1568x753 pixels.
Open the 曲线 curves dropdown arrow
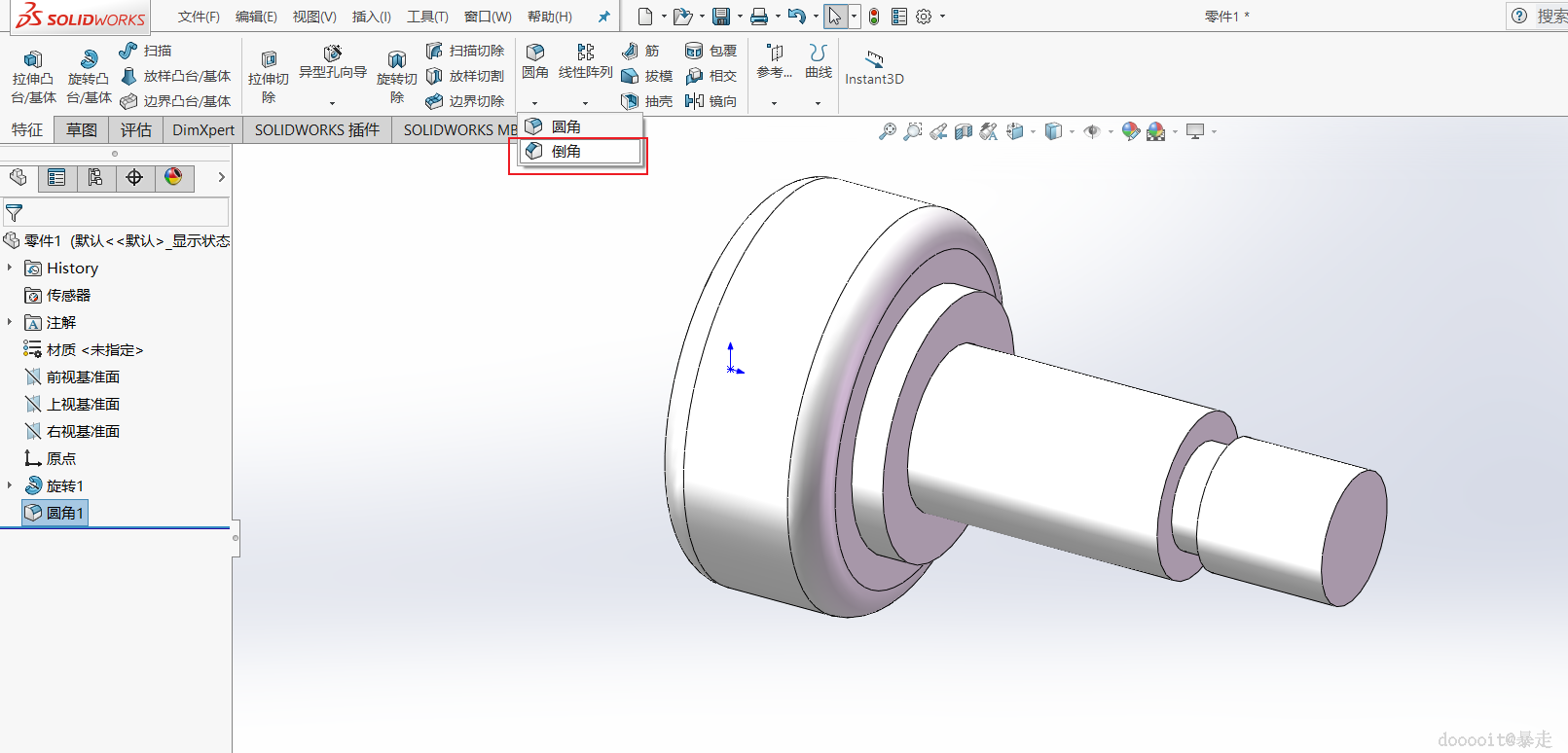click(818, 103)
